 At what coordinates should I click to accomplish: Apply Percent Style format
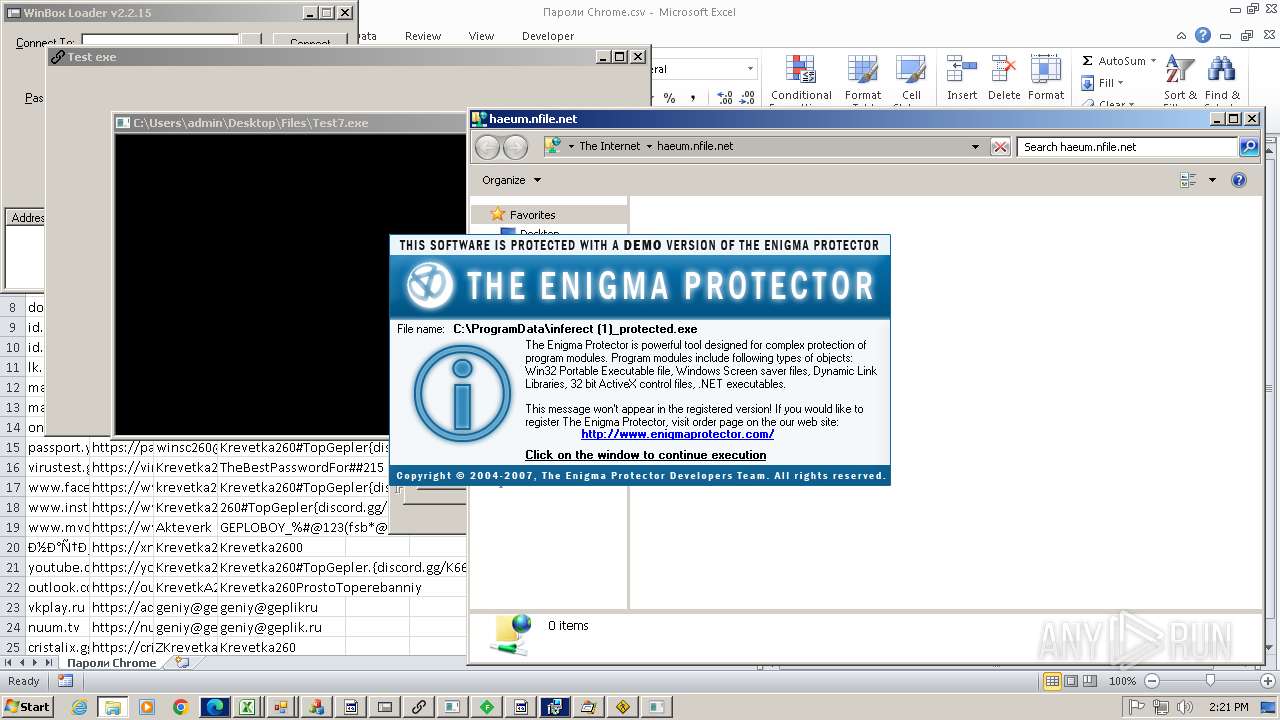coord(669,97)
